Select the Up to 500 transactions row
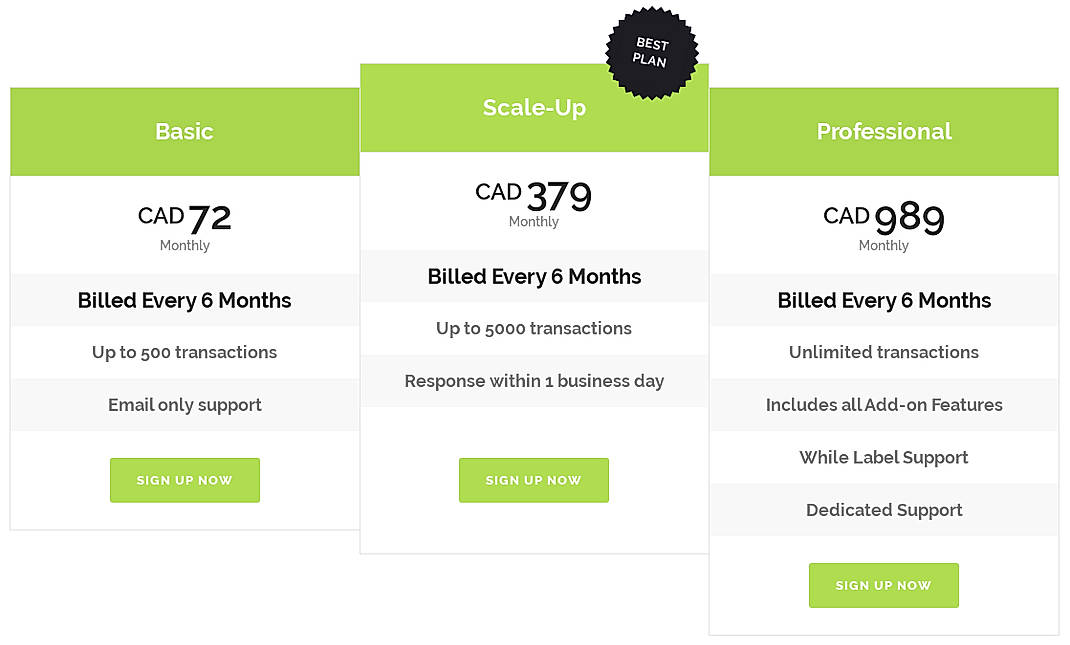The image size is (1070, 645). (x=184, y=352)
